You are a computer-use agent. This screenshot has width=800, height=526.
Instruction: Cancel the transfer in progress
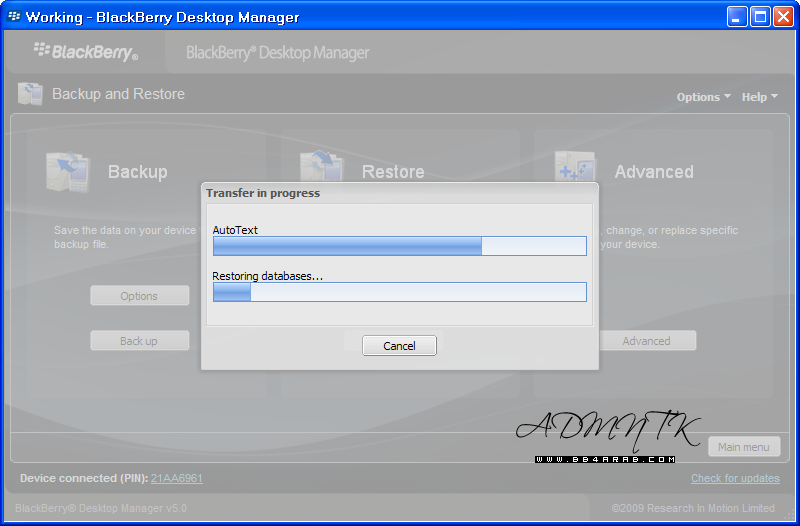click(x=399, y=346)
